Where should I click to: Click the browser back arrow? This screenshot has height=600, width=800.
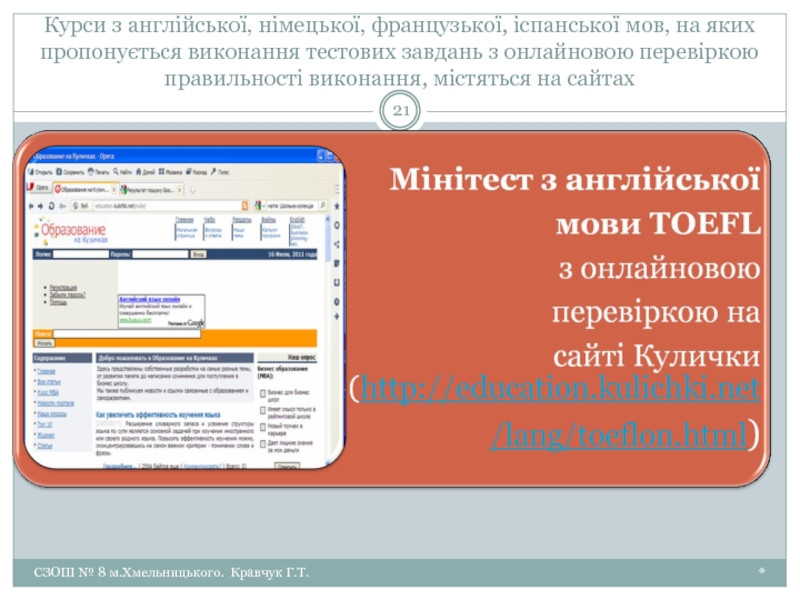(x=32, y=204)
